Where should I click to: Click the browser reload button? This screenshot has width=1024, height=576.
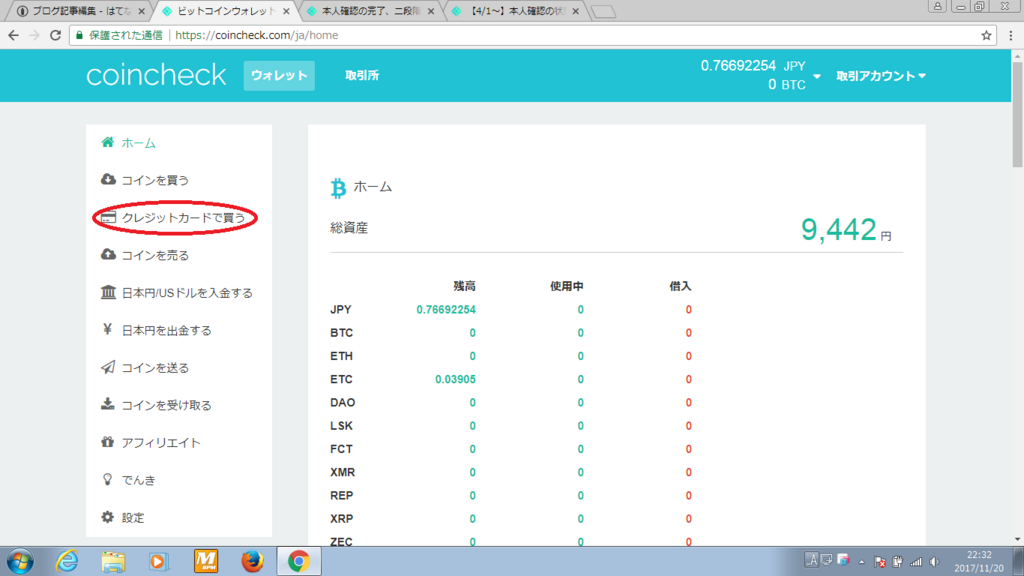(x=56, y=35)
